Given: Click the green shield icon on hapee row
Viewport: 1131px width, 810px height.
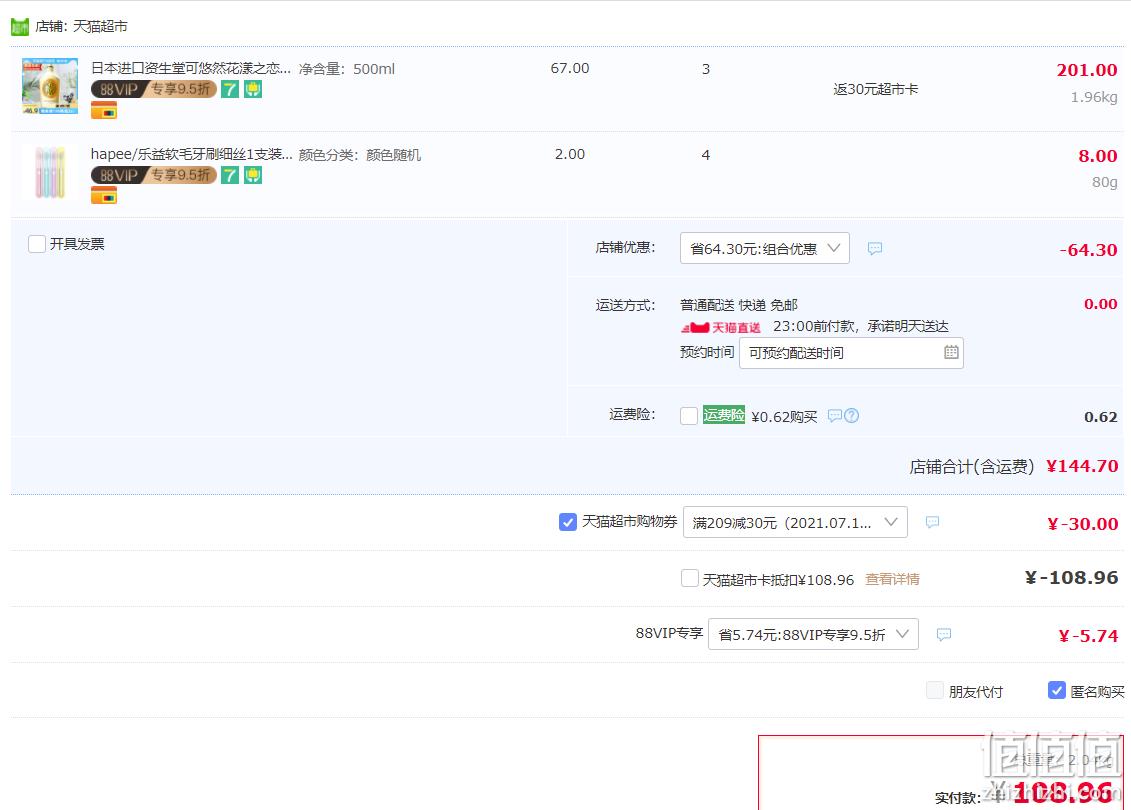Looking at the screenshot, I should point(252,175).
